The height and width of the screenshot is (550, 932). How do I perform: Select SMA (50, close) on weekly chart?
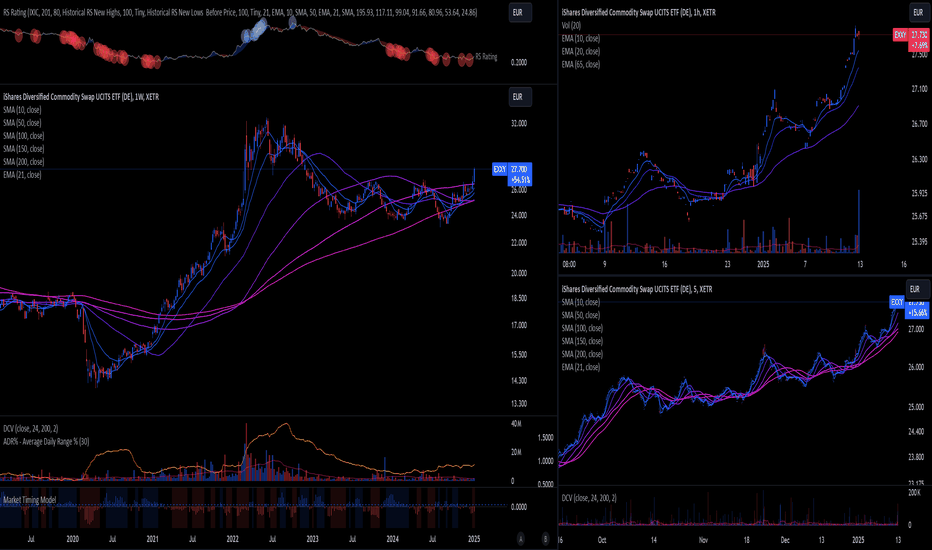[22, 123]
